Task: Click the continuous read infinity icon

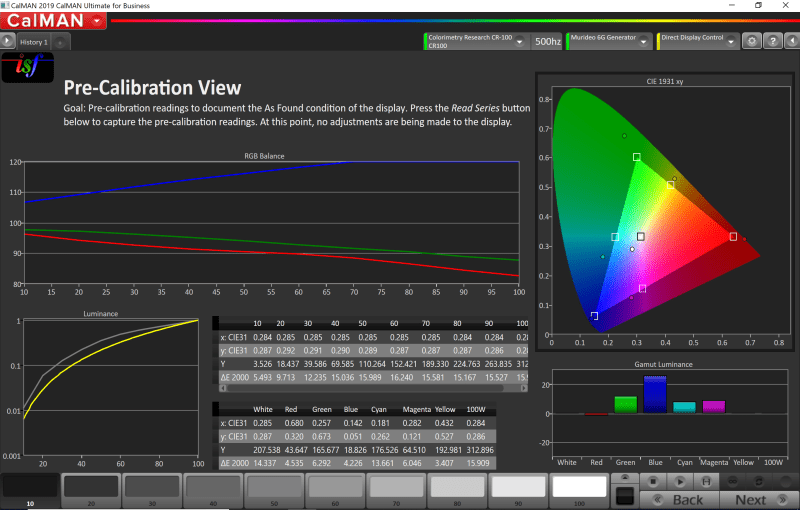Action: (733, 481)
